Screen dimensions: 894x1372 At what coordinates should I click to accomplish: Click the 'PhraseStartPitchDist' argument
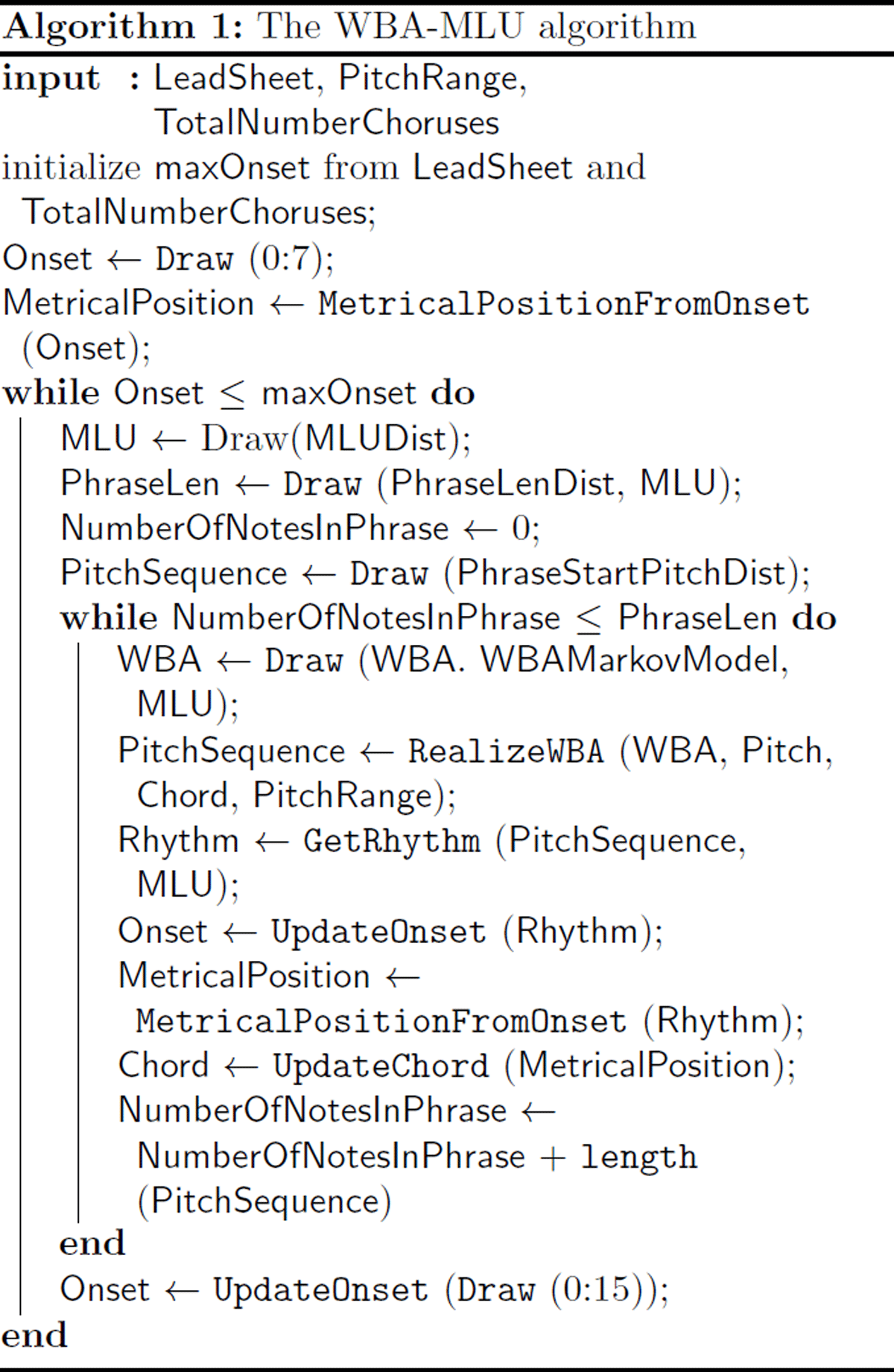pyautogui.click(x=622, y=574)
